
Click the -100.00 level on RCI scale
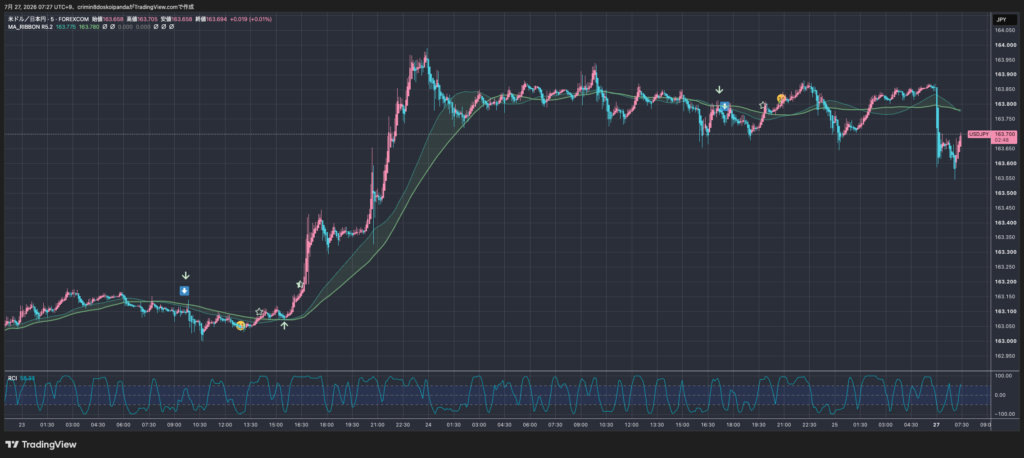tap(1004, 414)
